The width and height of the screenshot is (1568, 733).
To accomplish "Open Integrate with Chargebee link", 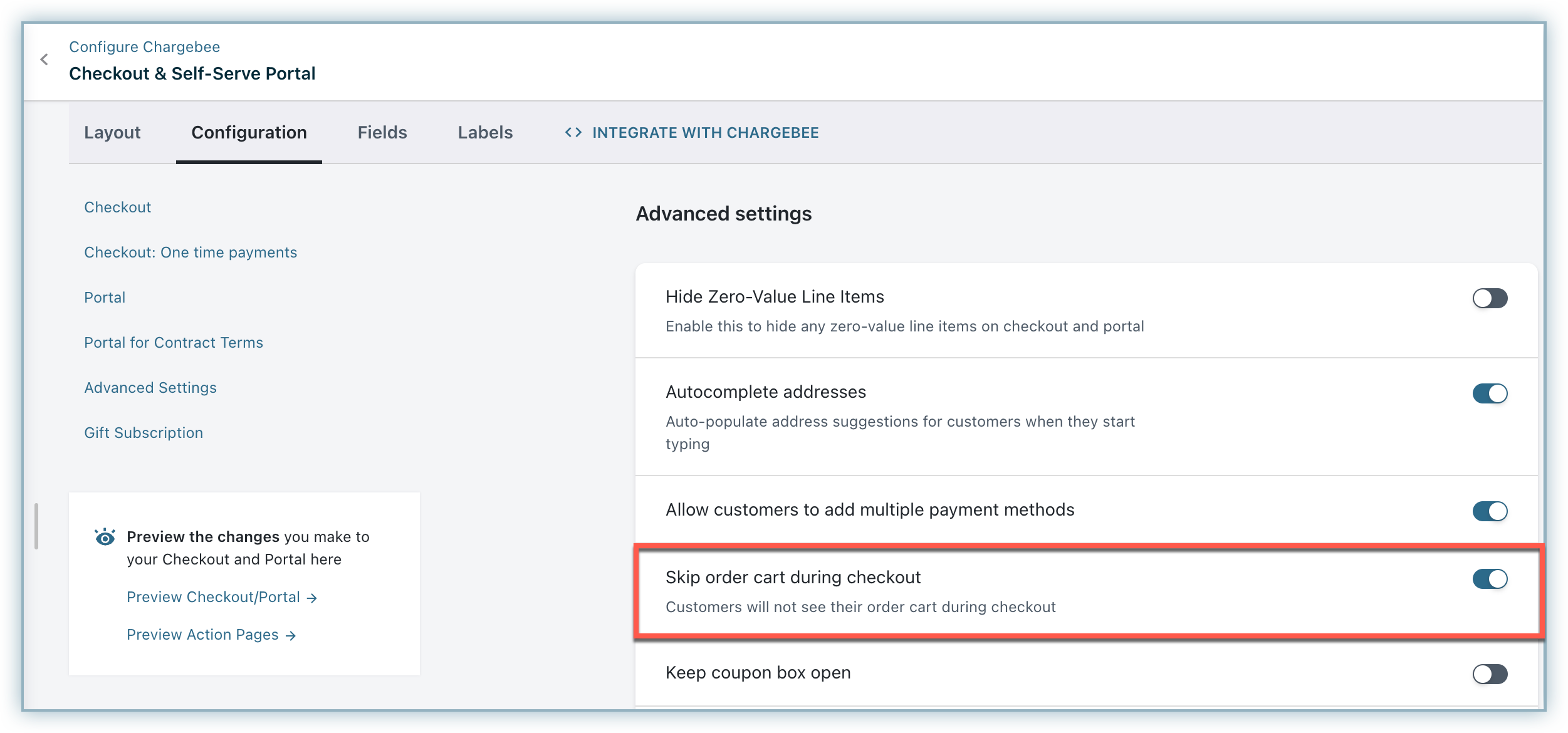I will 705,133.
